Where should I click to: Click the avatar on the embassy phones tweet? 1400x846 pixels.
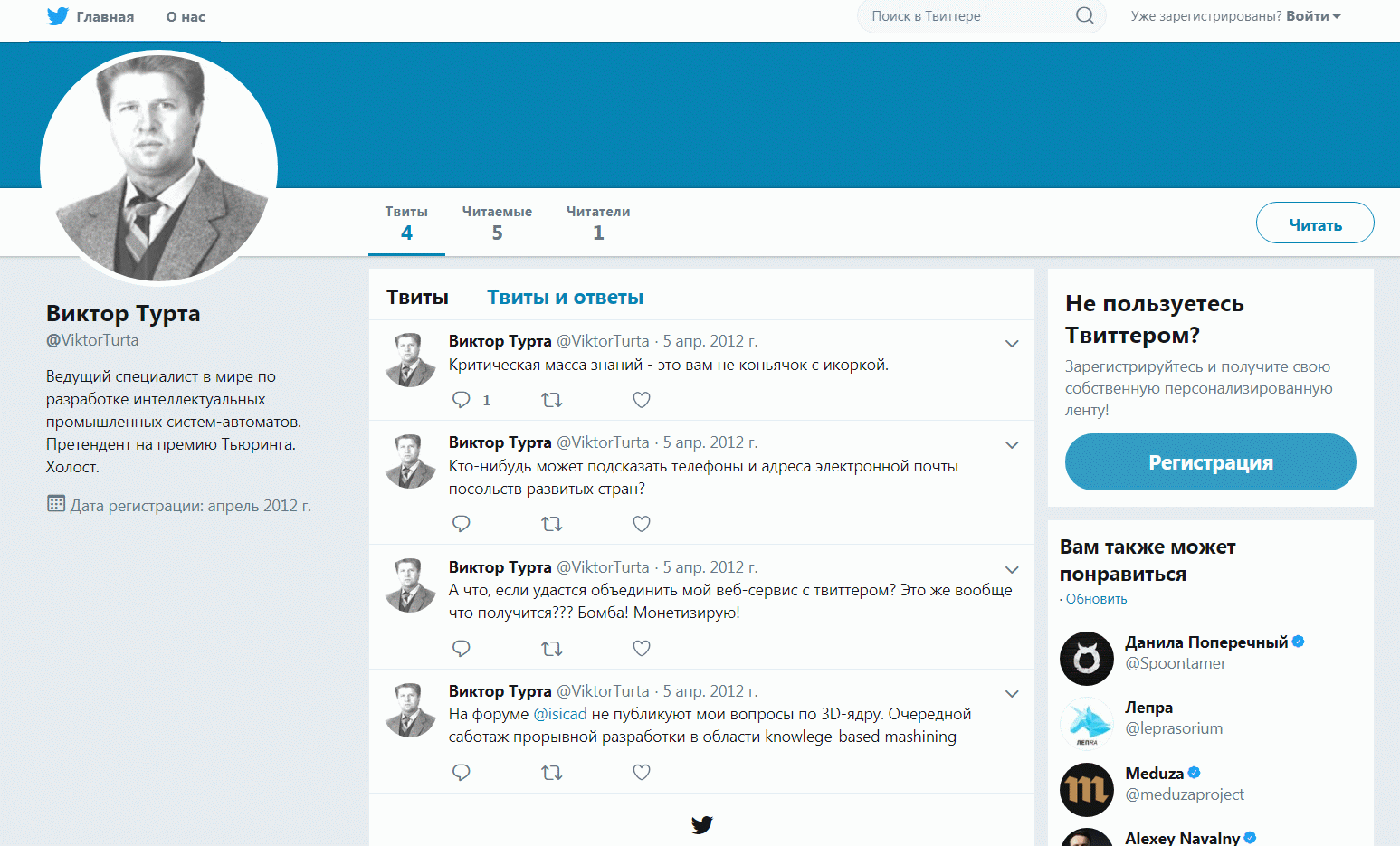click(411, 461)
